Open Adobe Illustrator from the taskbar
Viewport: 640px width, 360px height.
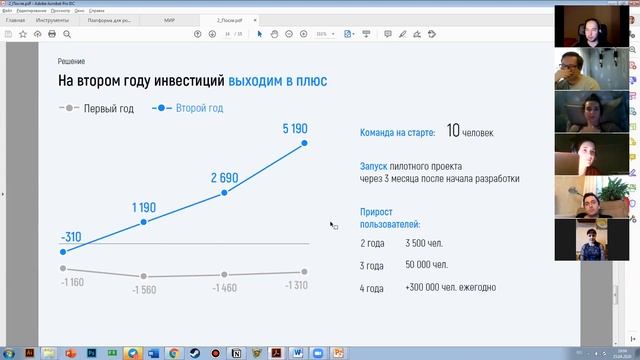point(29,353)
